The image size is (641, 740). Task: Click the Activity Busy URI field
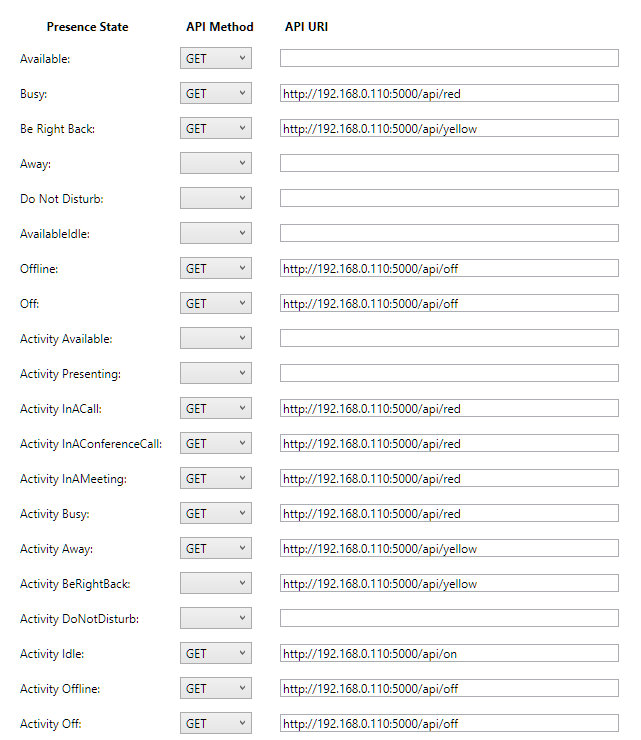coord(449,513)
